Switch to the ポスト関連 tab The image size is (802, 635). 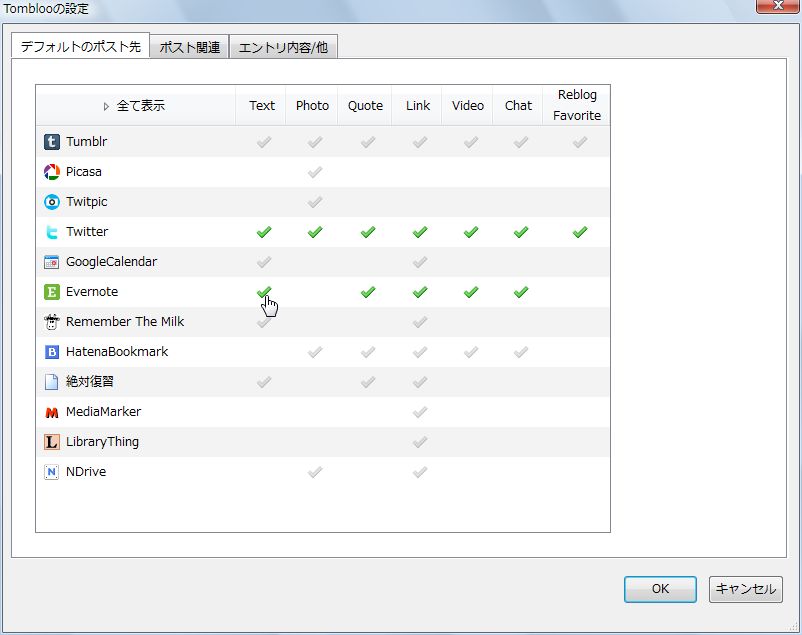click(x=189, y=47)
